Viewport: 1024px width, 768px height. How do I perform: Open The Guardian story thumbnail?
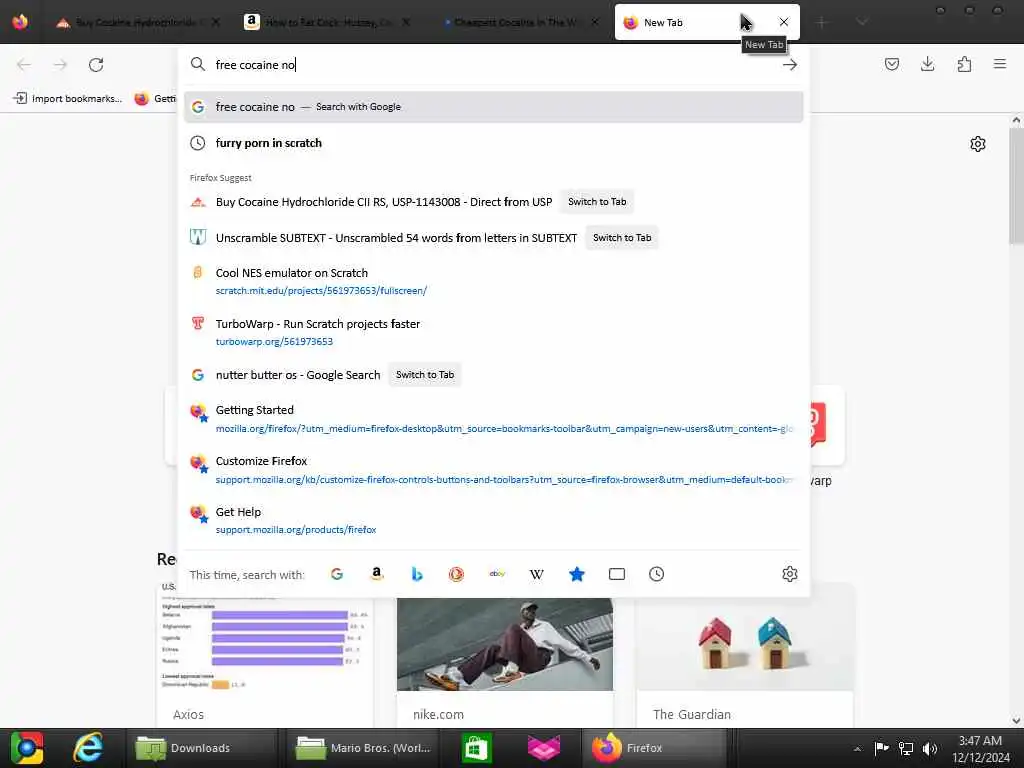tap(745, 643)
